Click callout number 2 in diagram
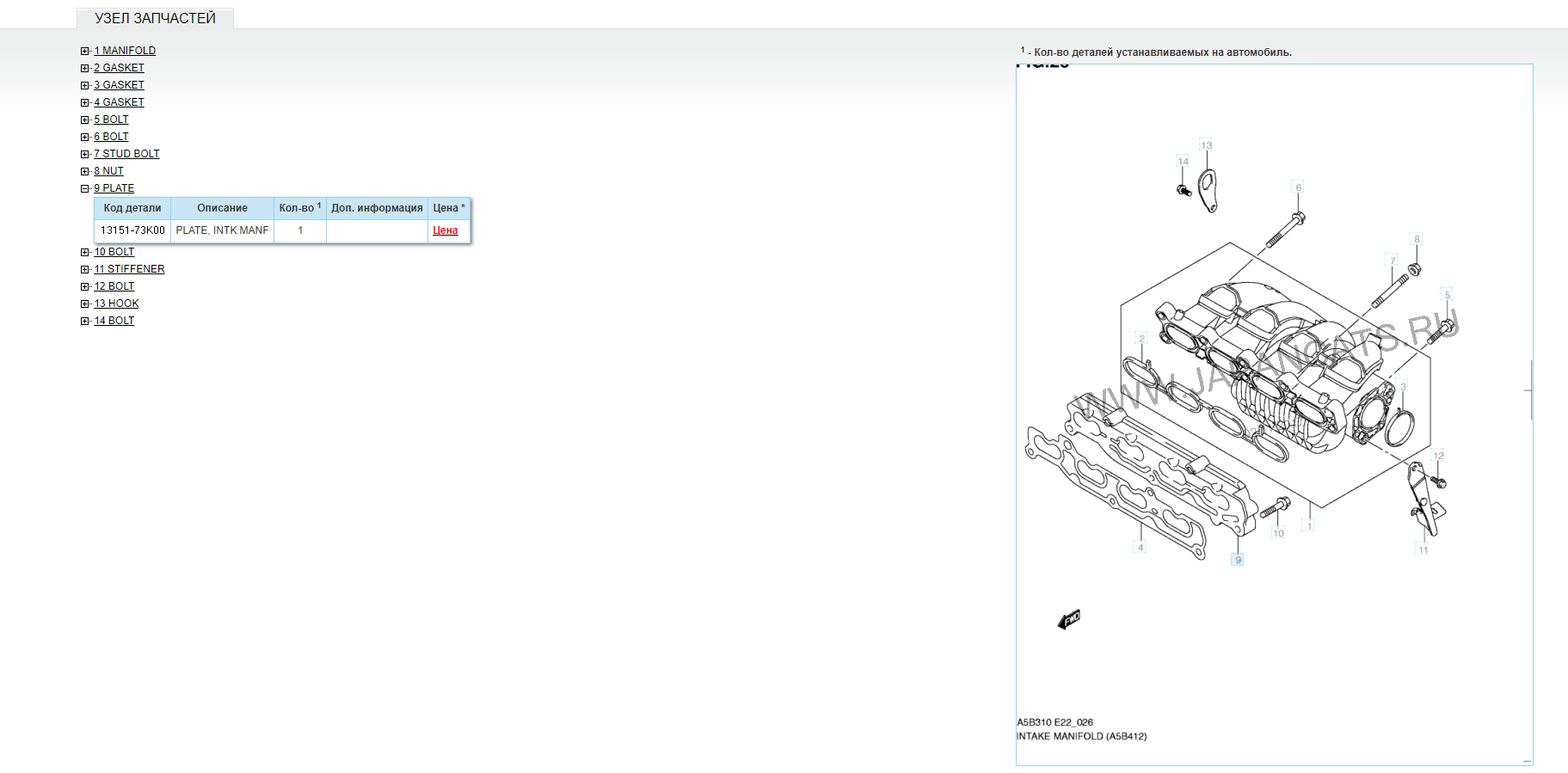This screenshot has width=1568, height=773. click(1141, 338)
